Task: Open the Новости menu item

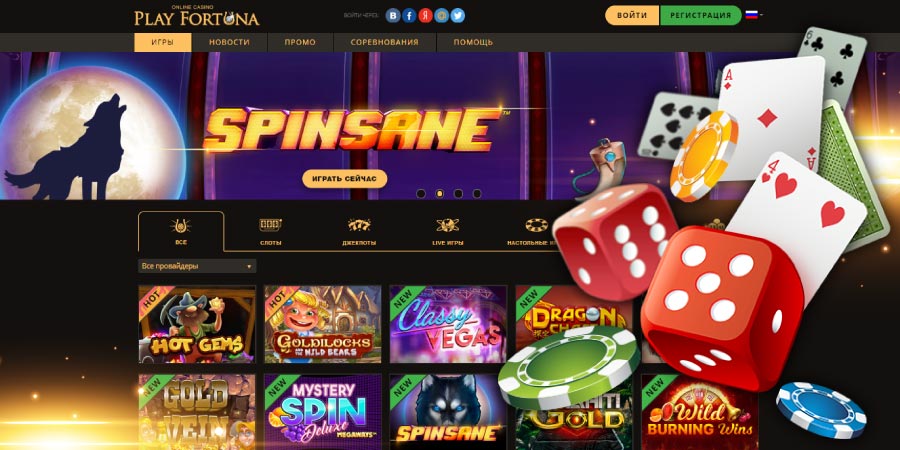Action: (229, 42)
